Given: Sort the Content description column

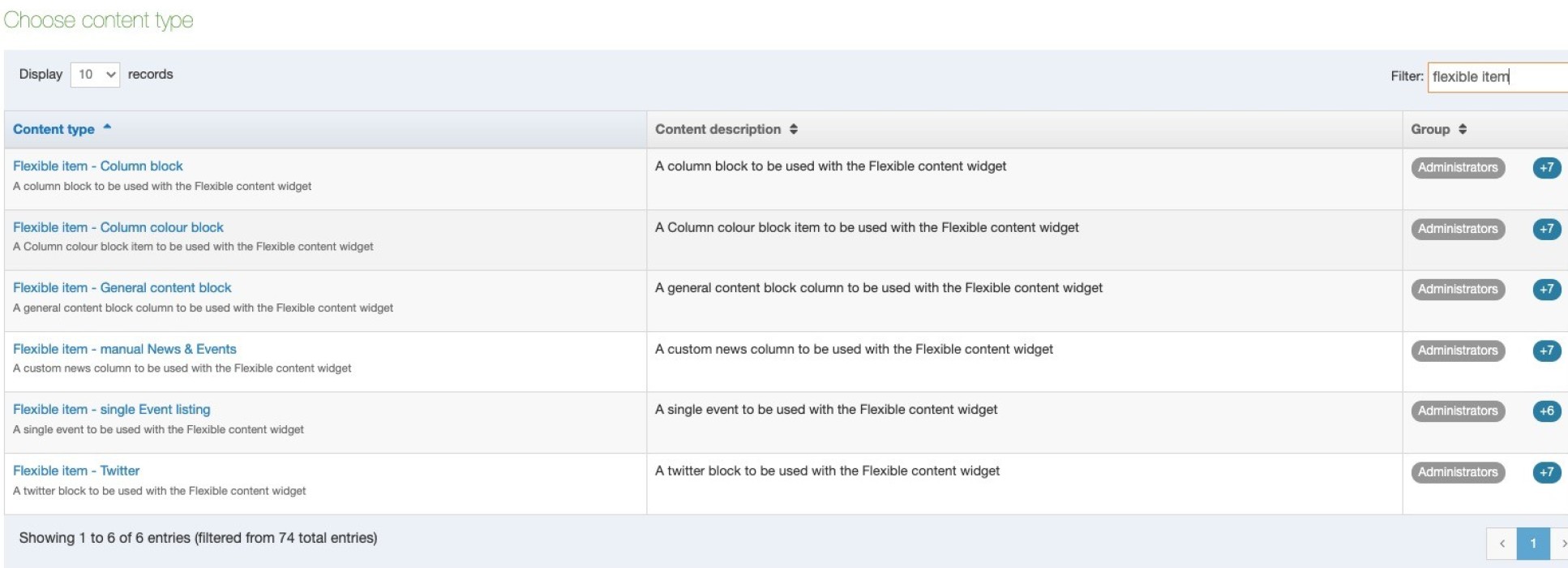Looking at the screenshot, I should [793, 129].
